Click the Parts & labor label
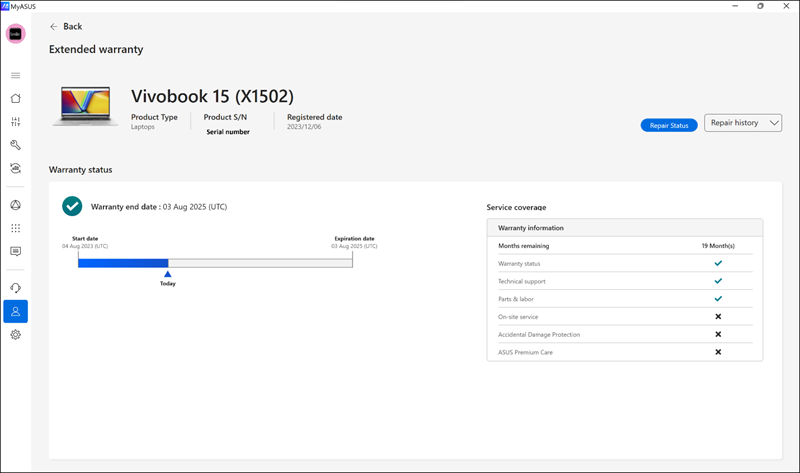 coord(516,299)
